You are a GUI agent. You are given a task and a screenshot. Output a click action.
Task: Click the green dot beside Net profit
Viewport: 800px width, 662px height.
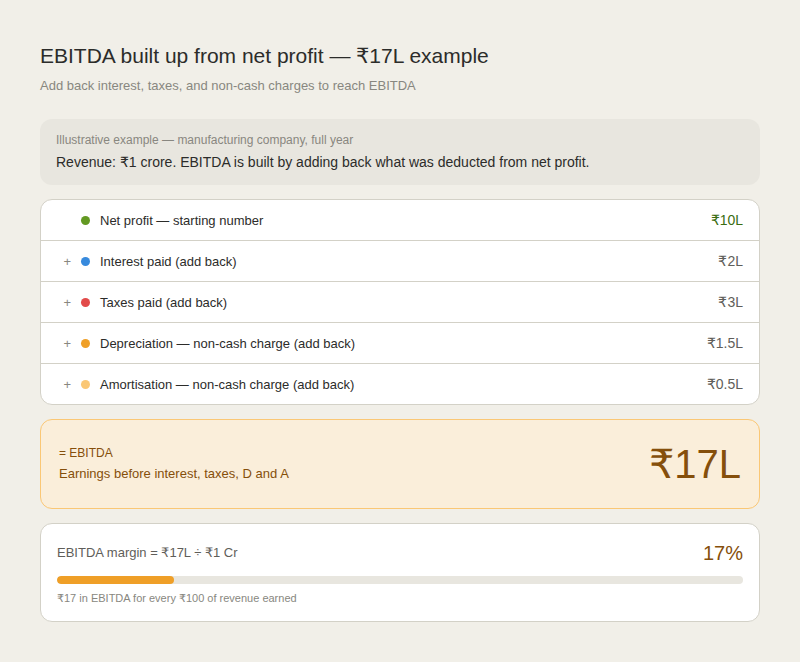[x=85, y=220]
